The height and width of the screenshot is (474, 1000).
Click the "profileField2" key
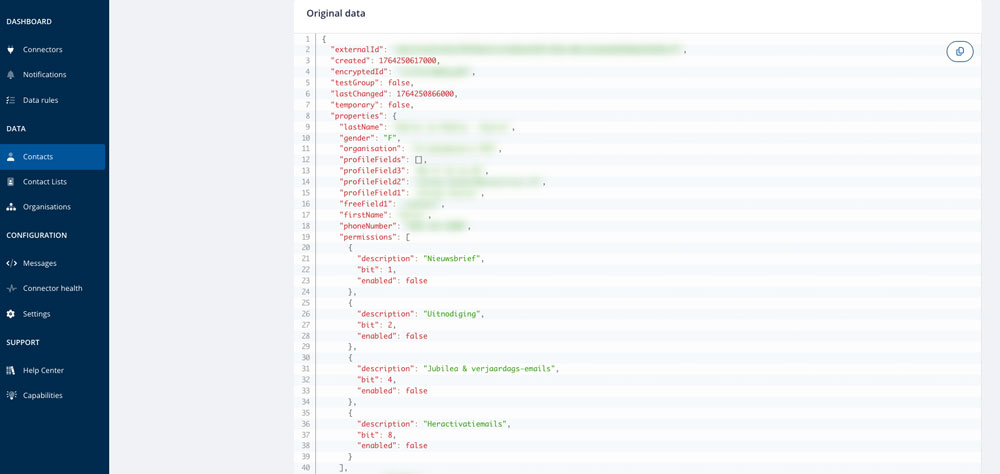374,182
